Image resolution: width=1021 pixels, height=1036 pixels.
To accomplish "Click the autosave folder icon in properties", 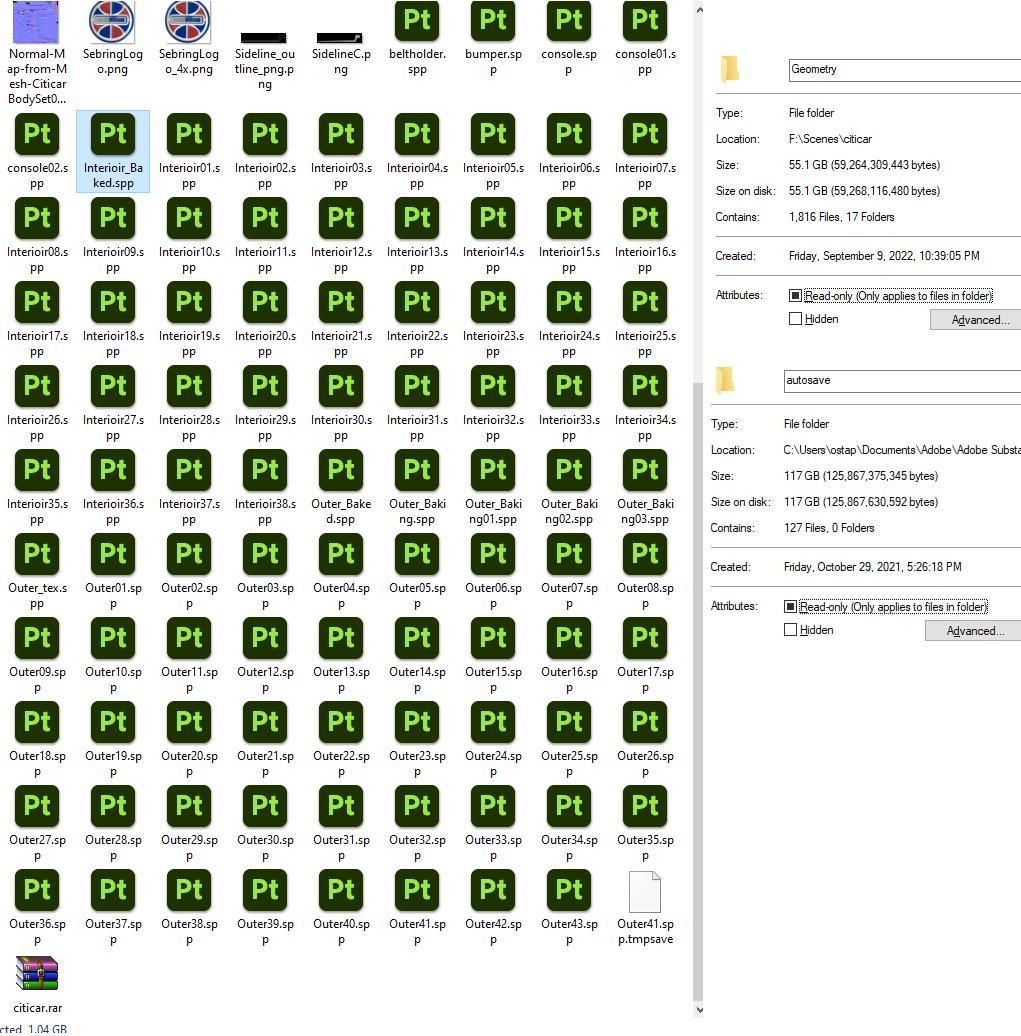I will [x=725, y=380].
